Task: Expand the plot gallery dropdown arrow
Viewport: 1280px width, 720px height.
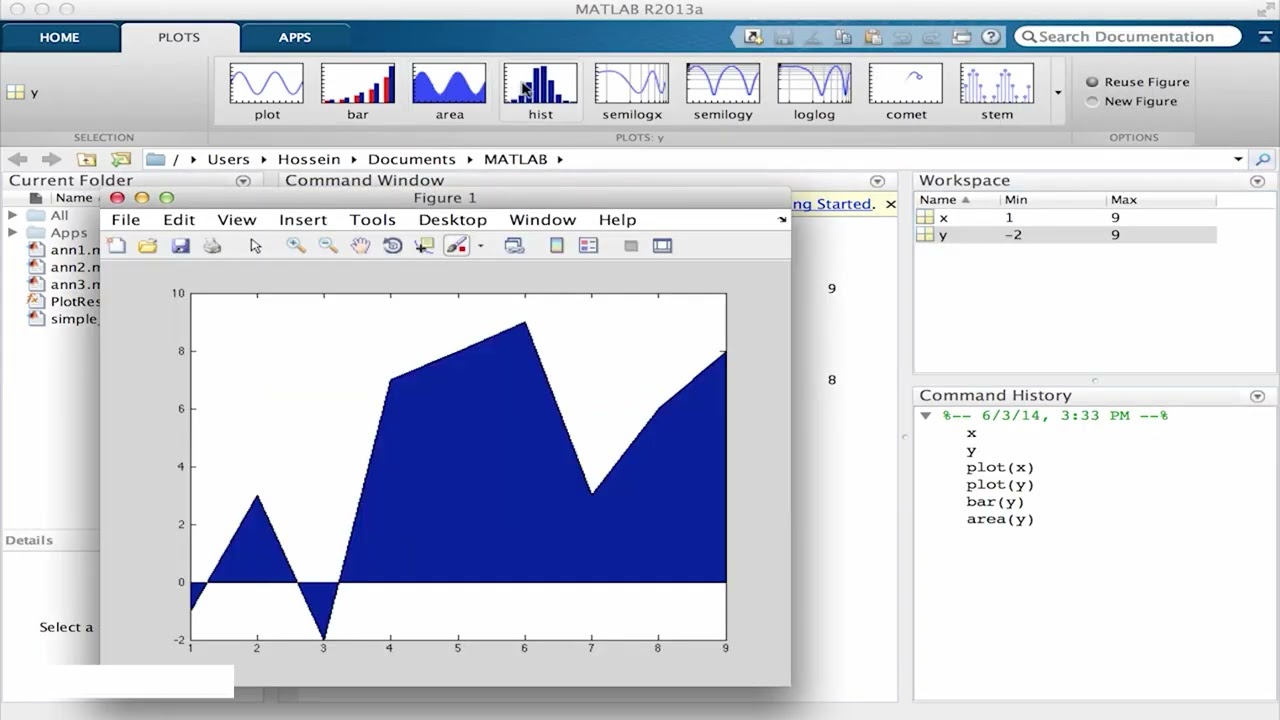Action: pyautogui.click(x=1058, y=93)
